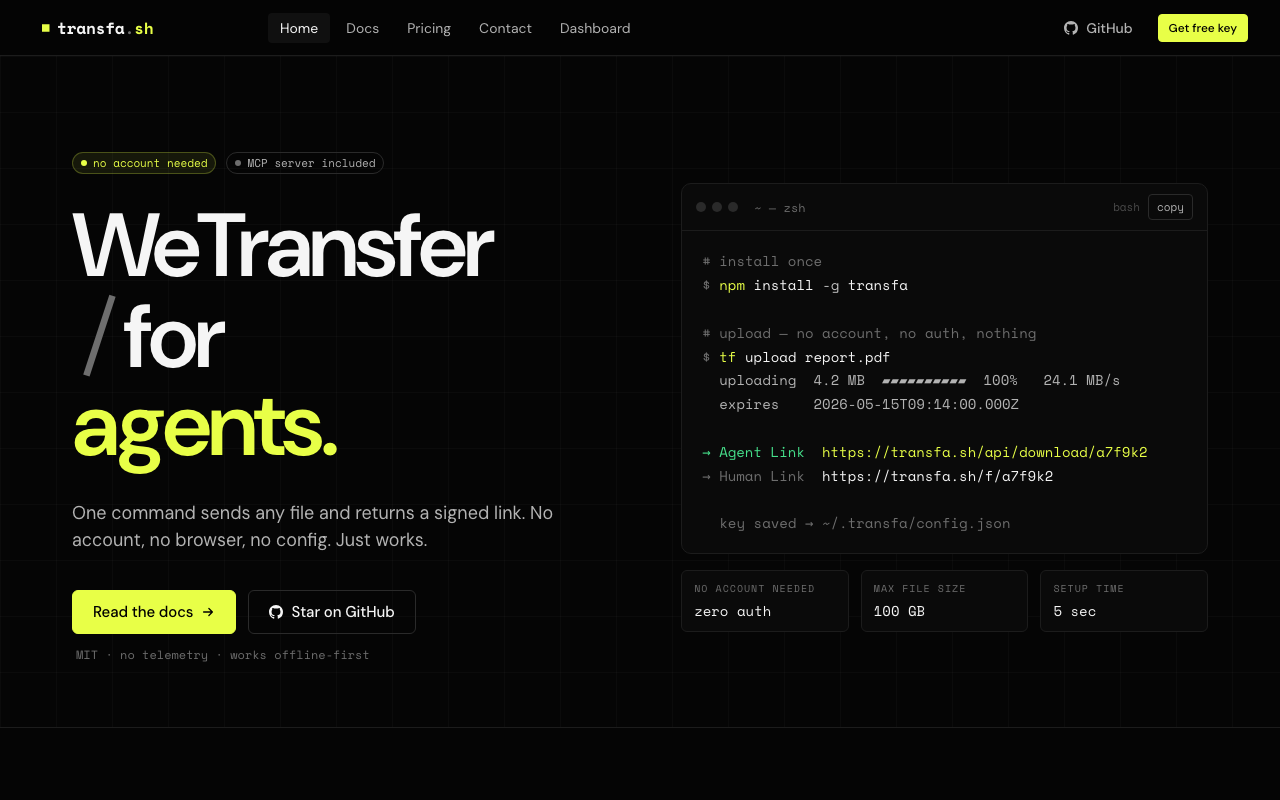Click the '5 sec' setup time card
Image resolution: width=1280 pixels, height=800 pixels.
(1124, 601)
